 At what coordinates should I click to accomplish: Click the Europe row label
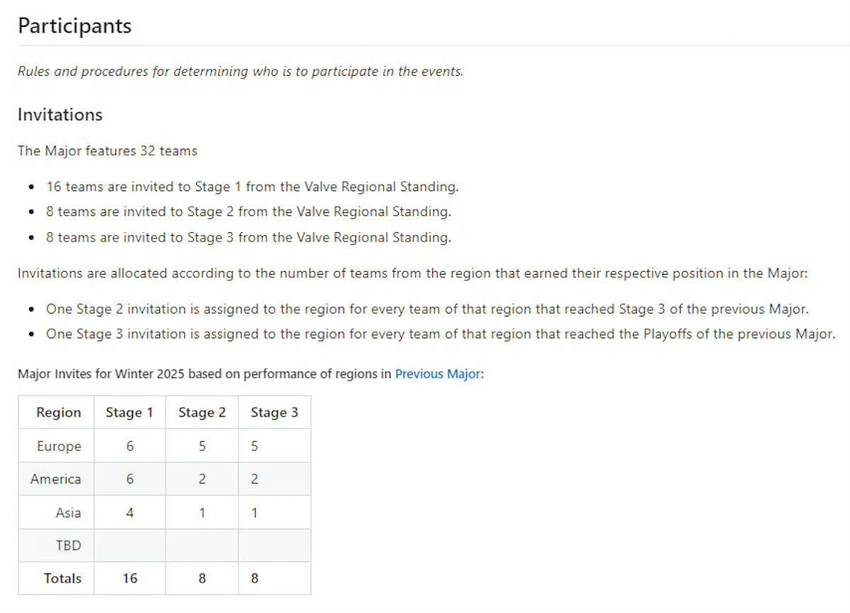coord(59,446)
